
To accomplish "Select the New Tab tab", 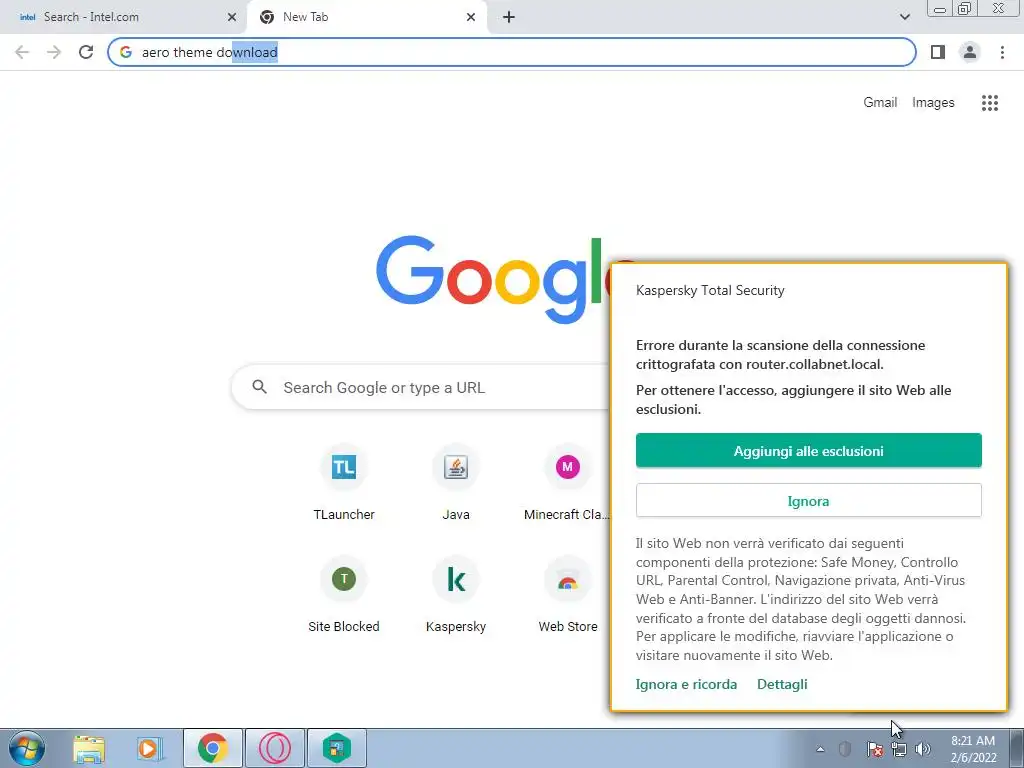I will 366,17.
